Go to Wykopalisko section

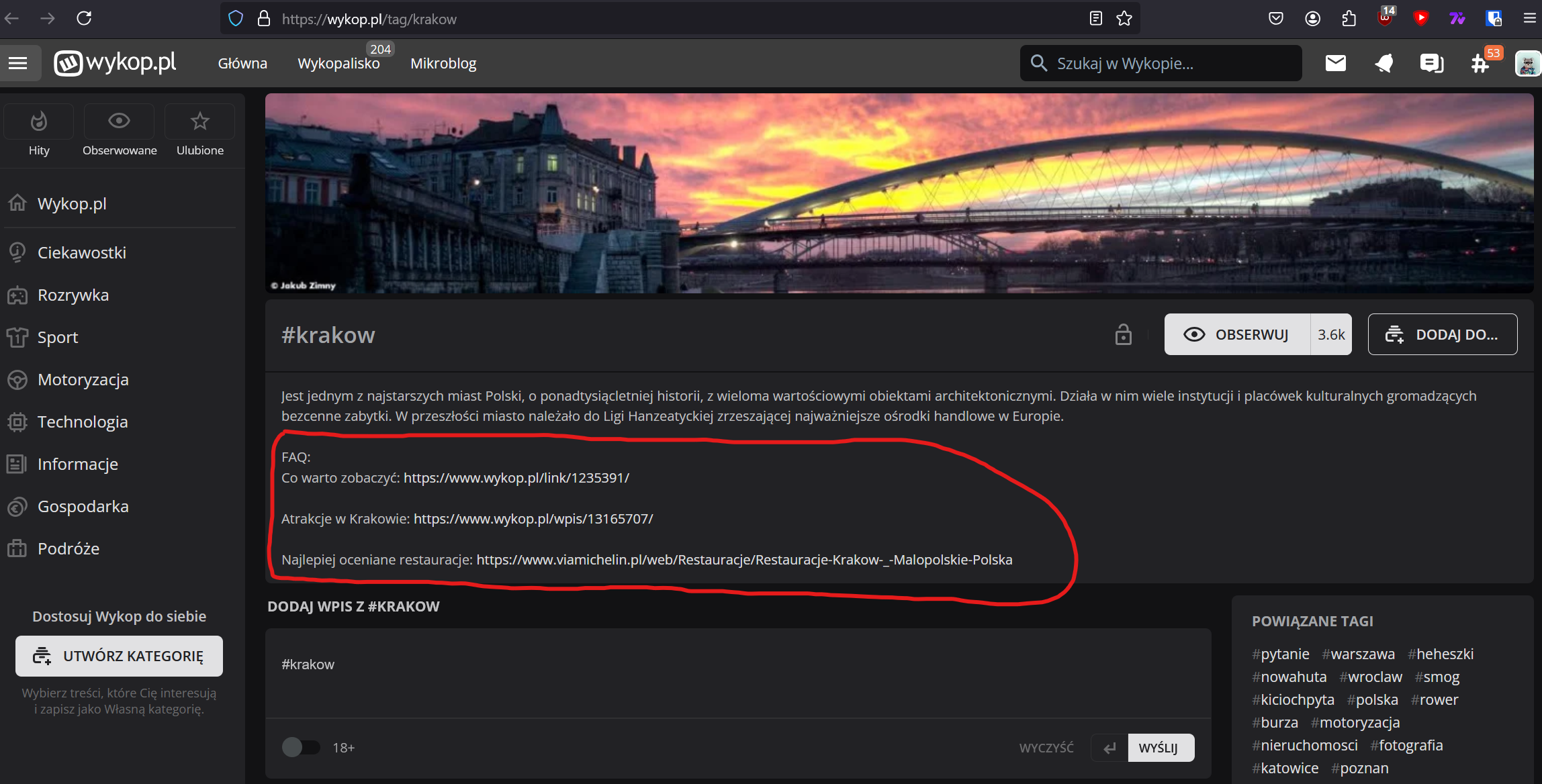pyautogui.click(x=338, y=64)
